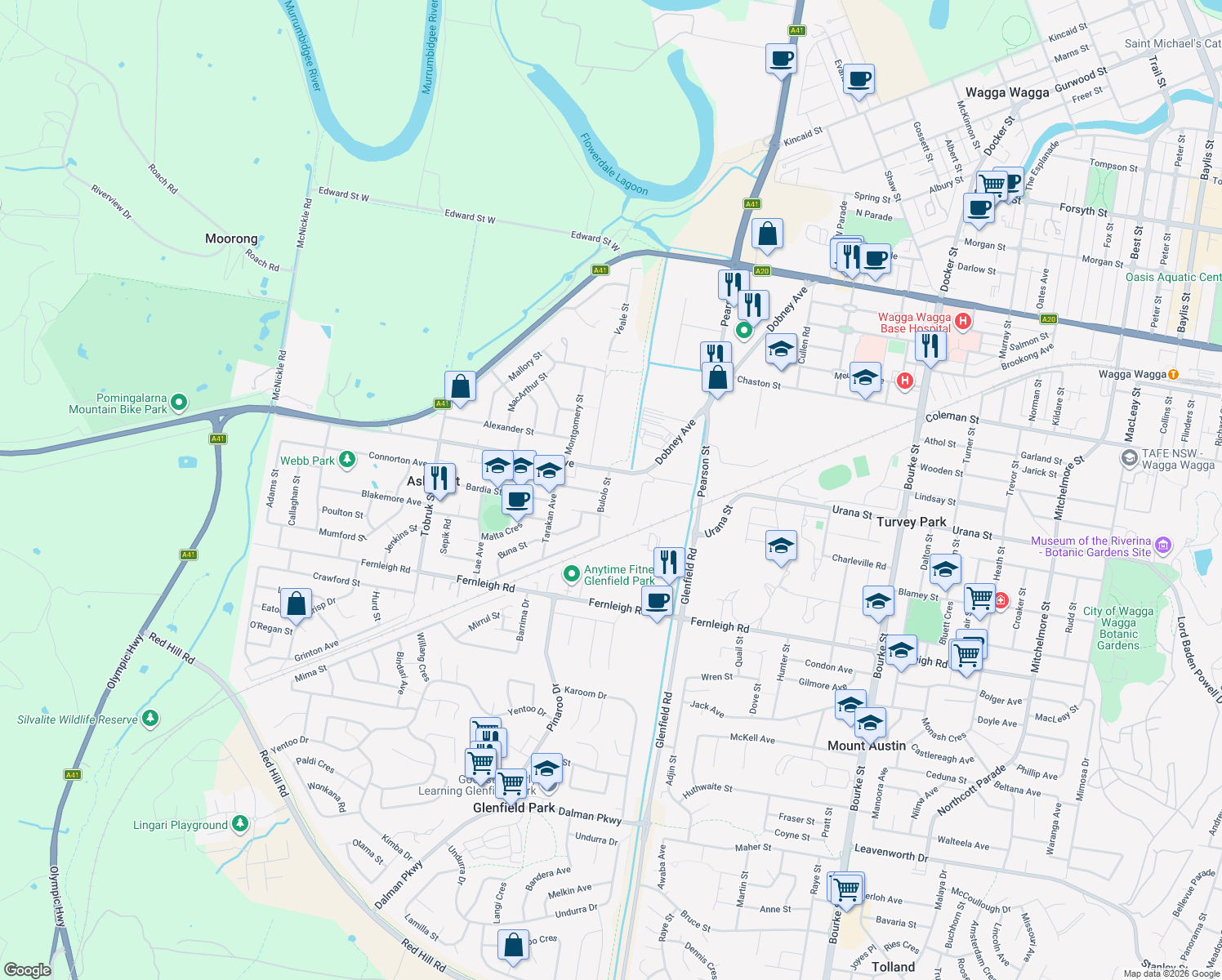Select the school marker east of the Glenfield Park shops
Screen dimensions: 1222x980
tap(546, 769)
